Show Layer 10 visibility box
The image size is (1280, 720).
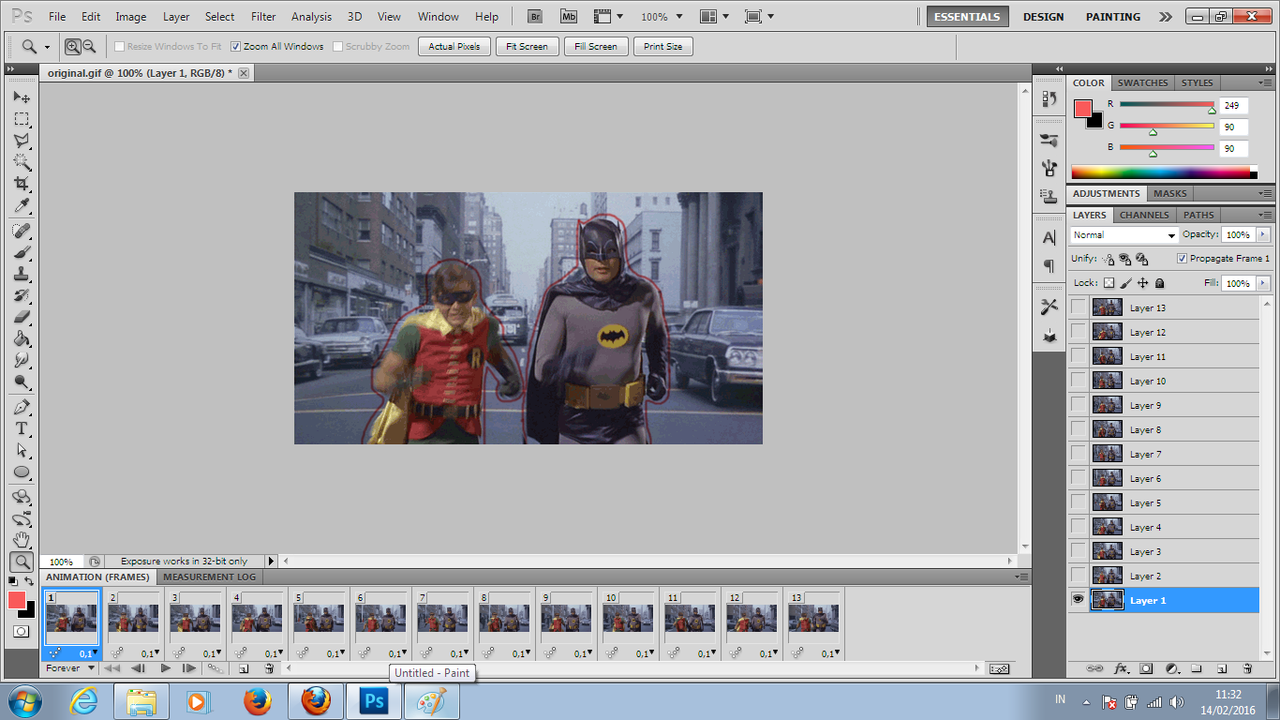point(1078,381)
